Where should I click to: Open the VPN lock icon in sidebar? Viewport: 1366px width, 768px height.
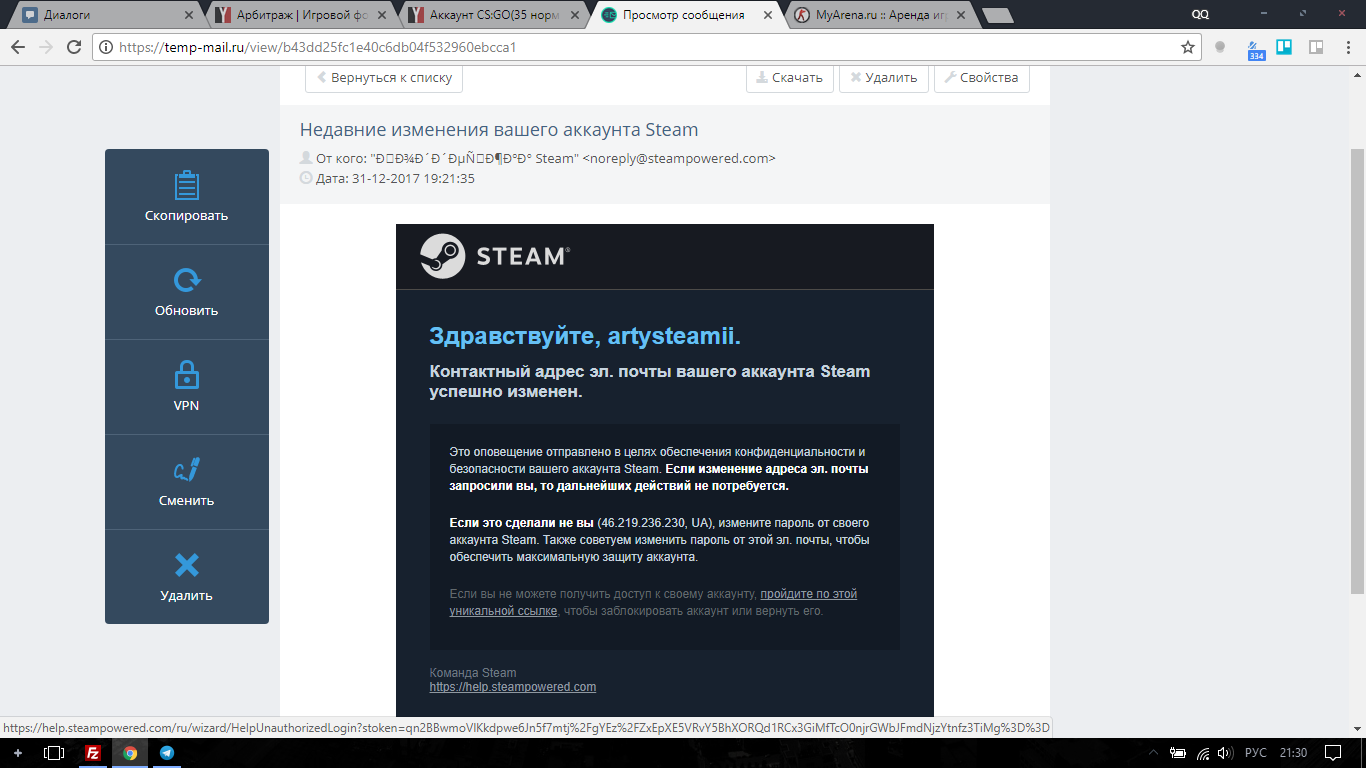tap(186, 375)
